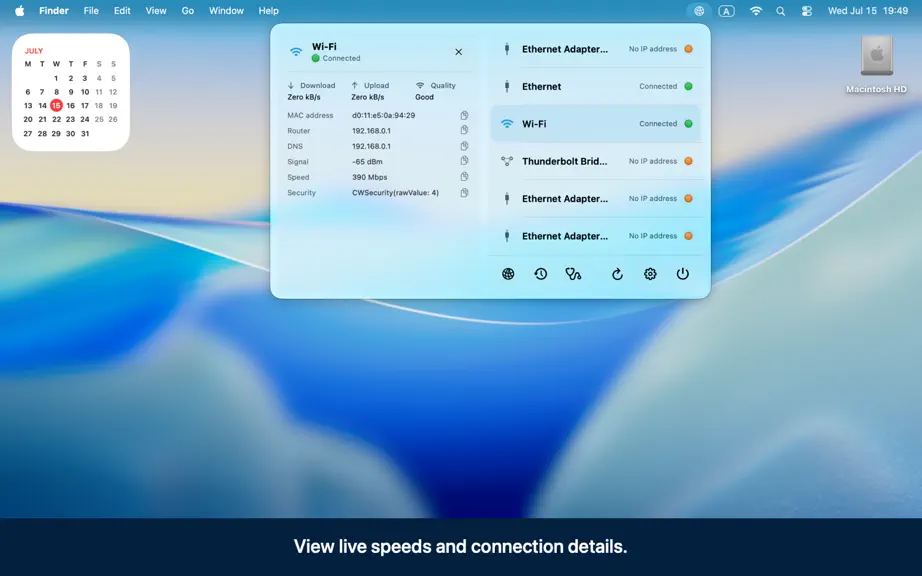Click today's date 15 in calendar widget
Screen dimensions: 922x576
[x=56, y=105]
